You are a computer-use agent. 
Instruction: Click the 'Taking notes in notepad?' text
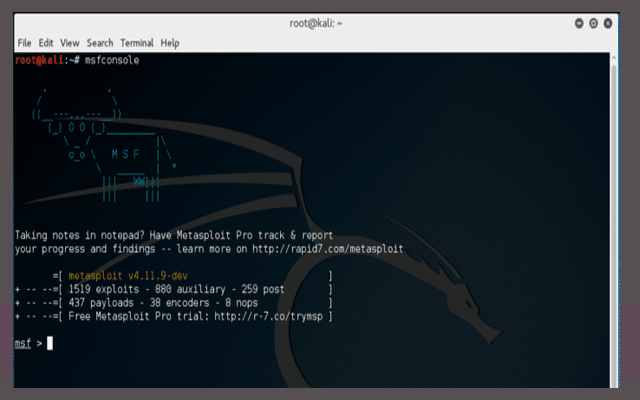tap(79, 236)
